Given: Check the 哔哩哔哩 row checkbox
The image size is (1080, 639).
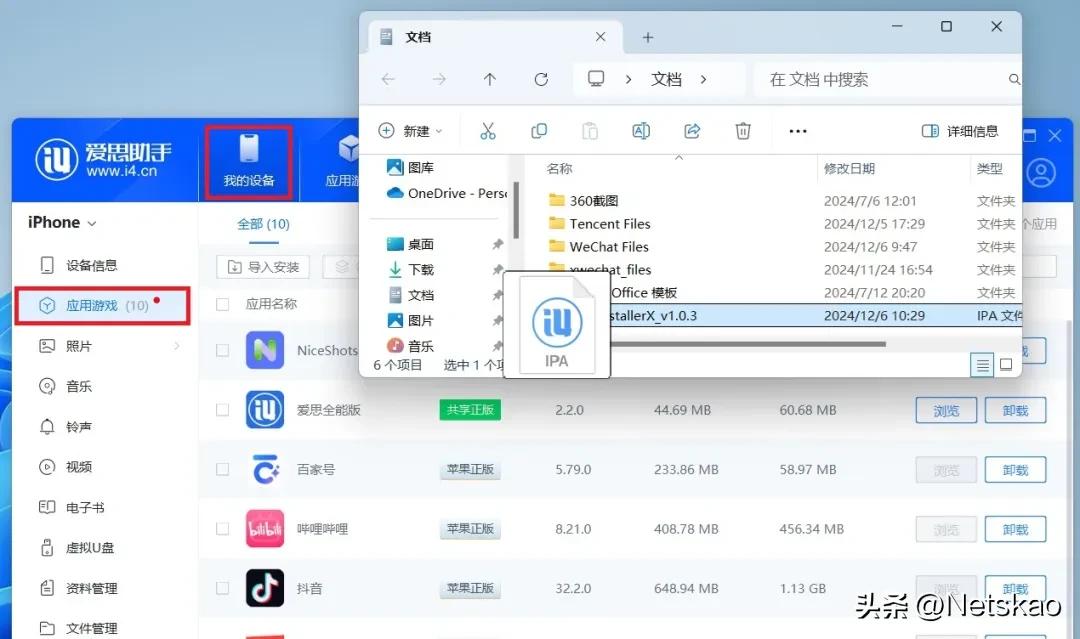Looking at the screenshot, I should pos(222,529).
